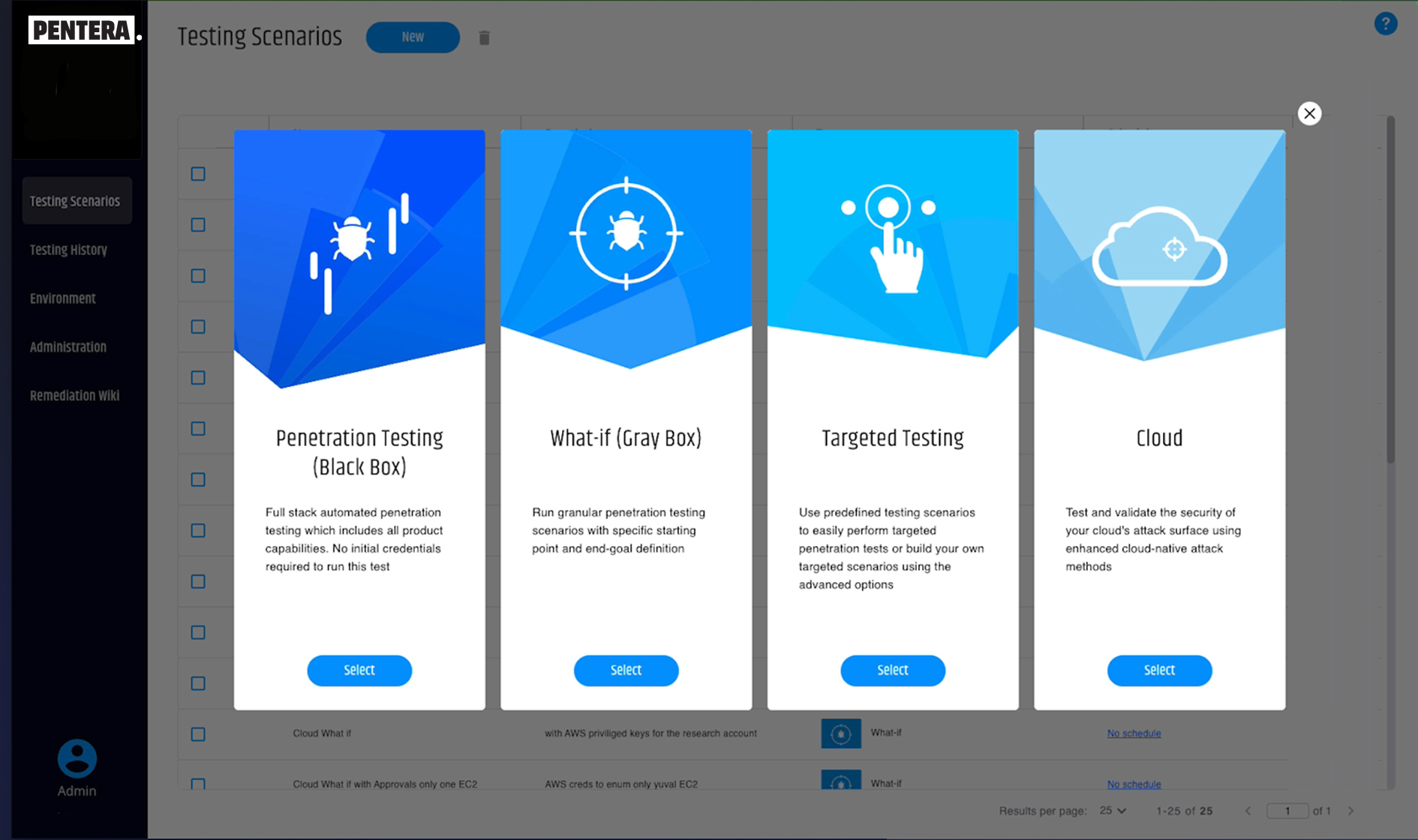The width and height of the screenshot is (1418, 840).
Task: Open the Admin user profile icon
Action: coord(77,759)
